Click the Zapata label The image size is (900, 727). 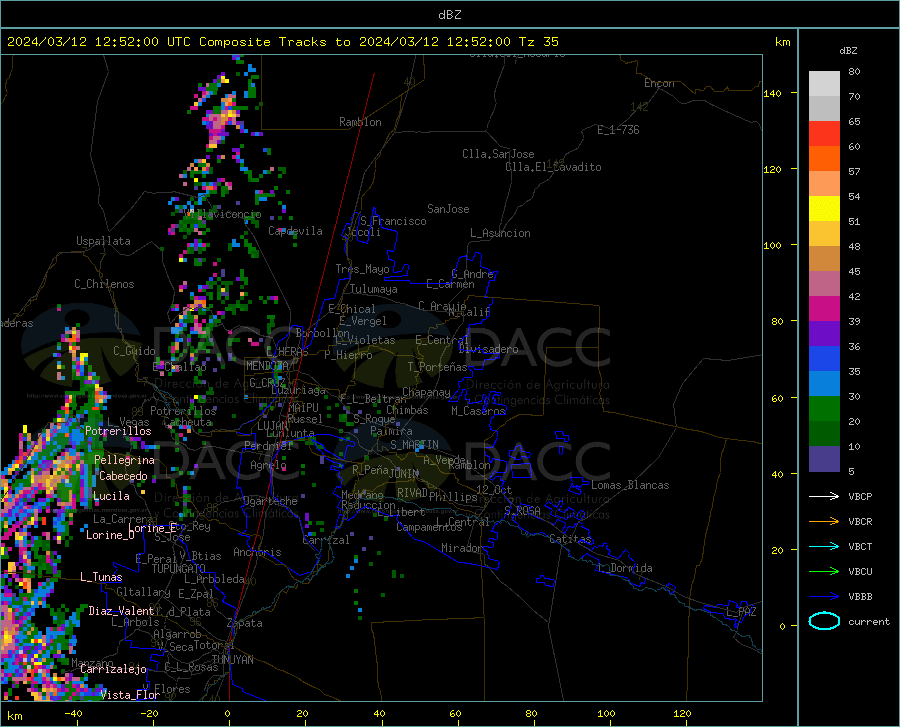coord(245,623)
